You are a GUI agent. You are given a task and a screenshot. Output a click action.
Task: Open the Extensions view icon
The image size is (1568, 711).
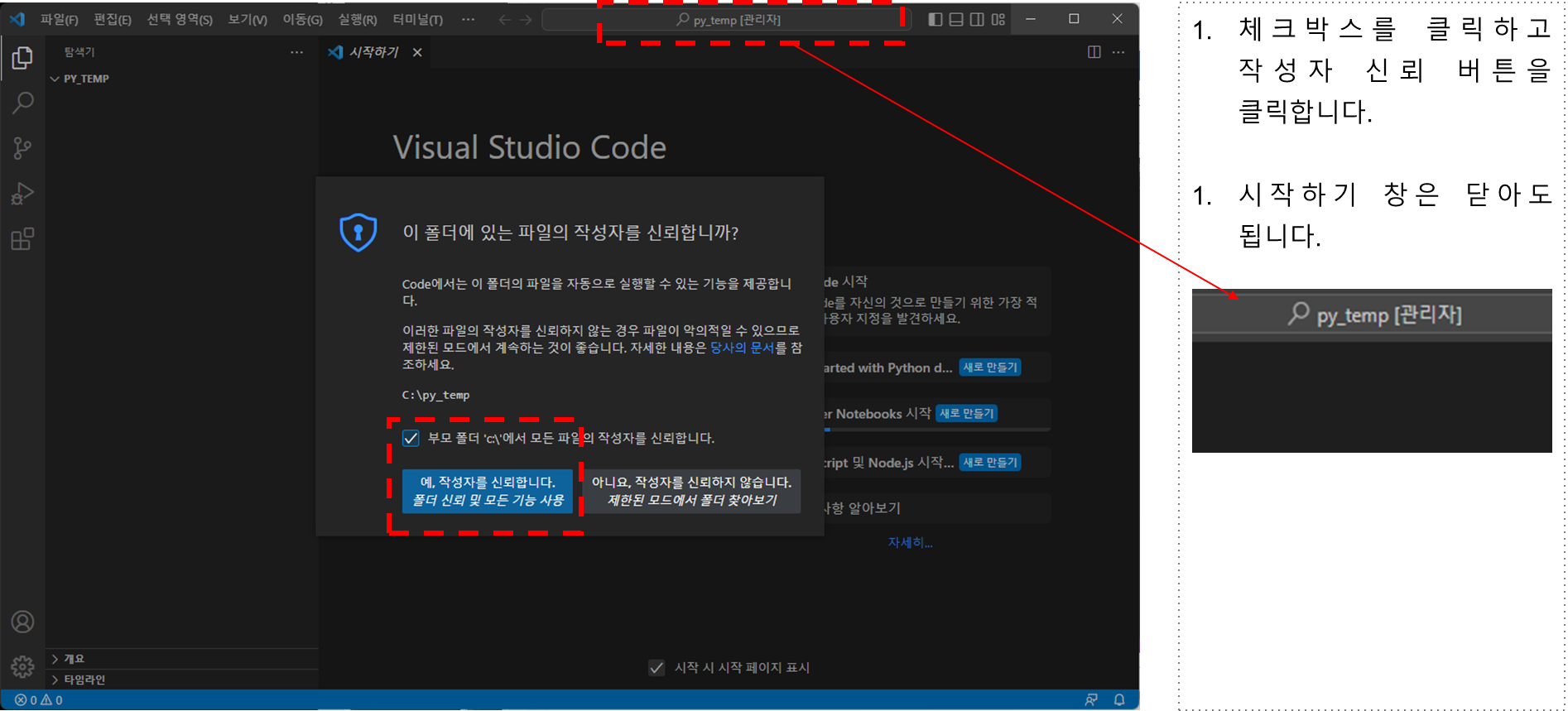(22, 239)
